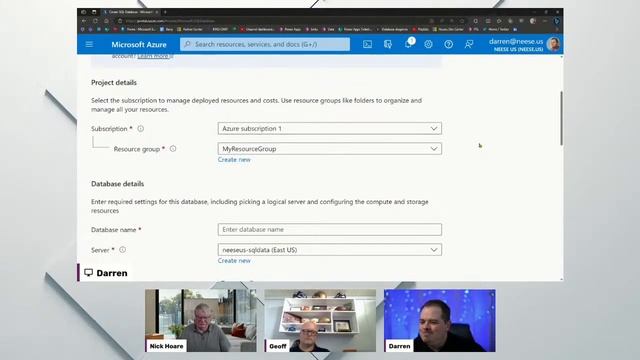Screen dimensions: 640x360
Task: Click the info icon next to Resource group
Action: pos(173,149)
